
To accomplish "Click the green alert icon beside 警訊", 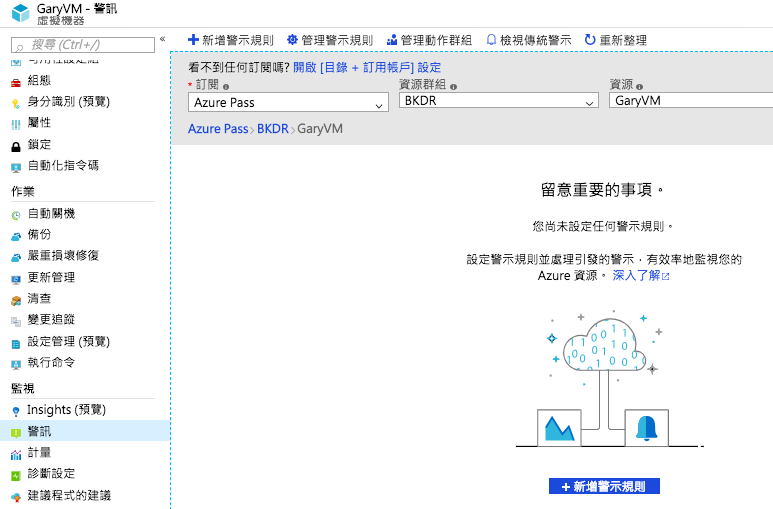I will point(16,433).
